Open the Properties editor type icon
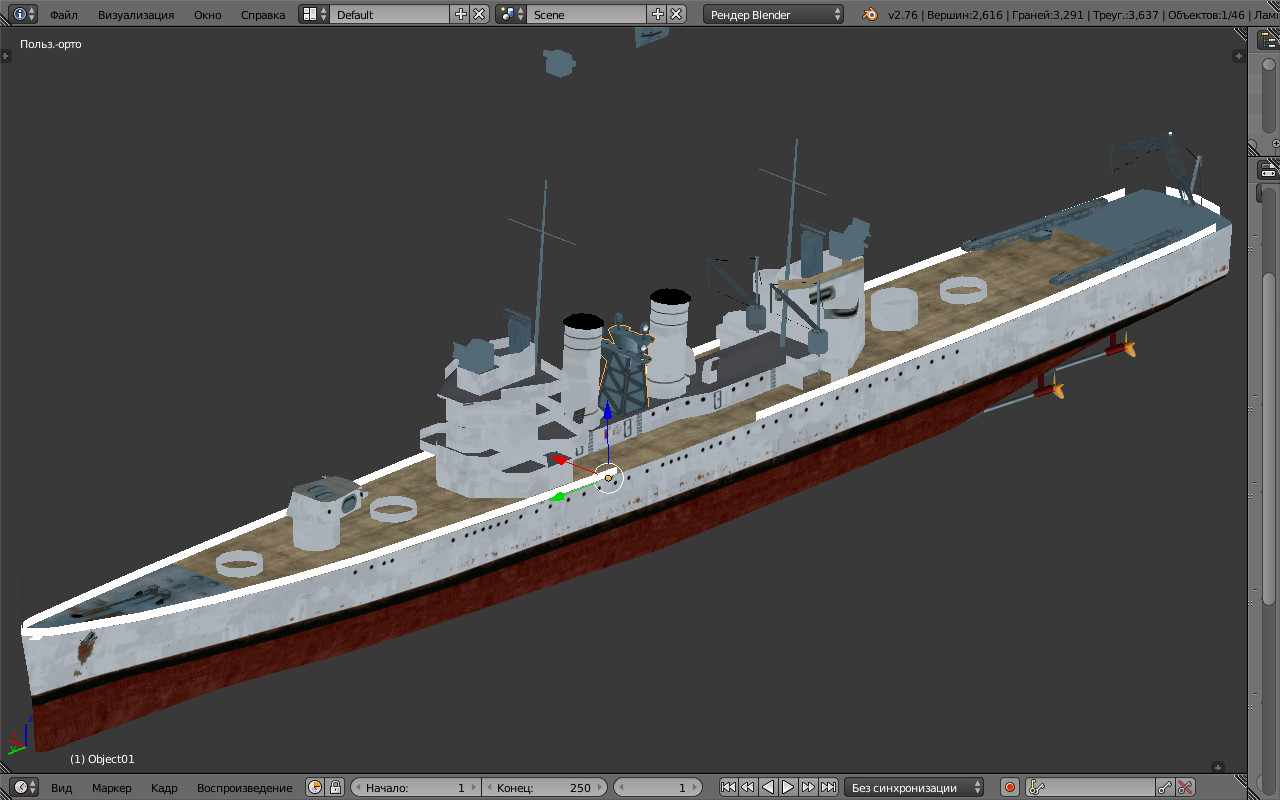This screenshot has height=800, width=1280. click(1267, 168)
